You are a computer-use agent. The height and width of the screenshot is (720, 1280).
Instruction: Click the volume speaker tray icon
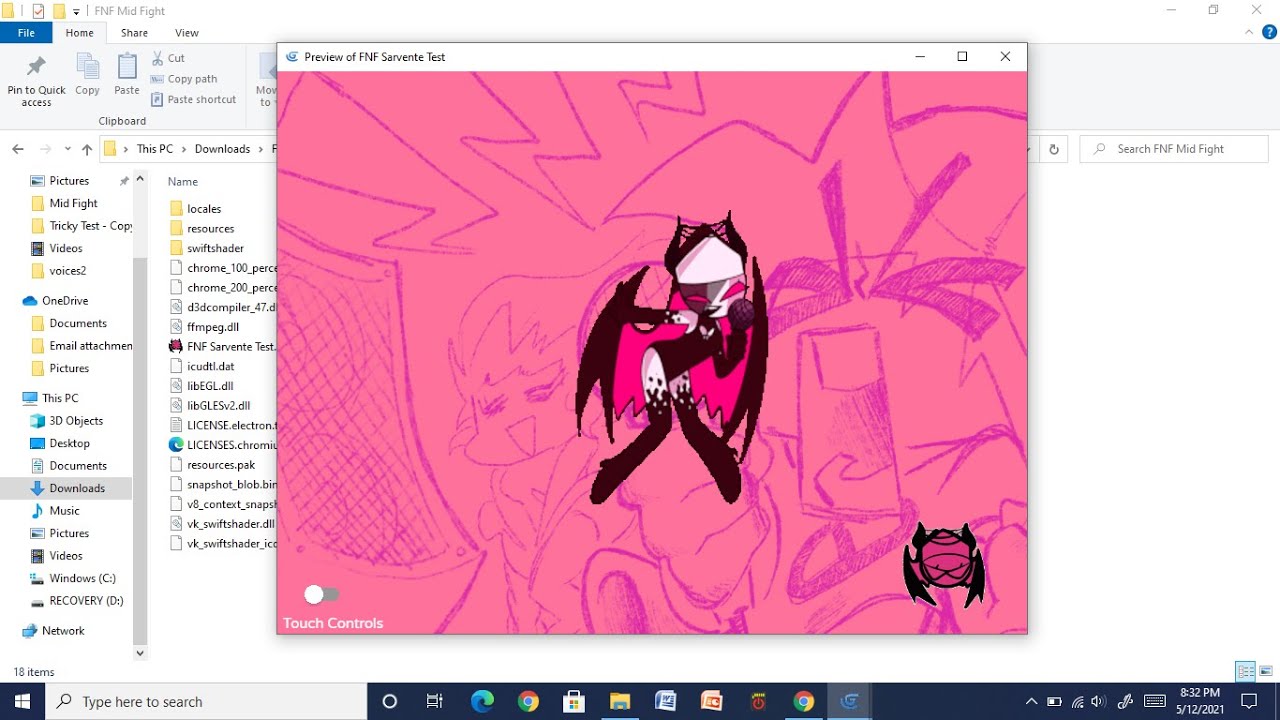coord(1099,701)
